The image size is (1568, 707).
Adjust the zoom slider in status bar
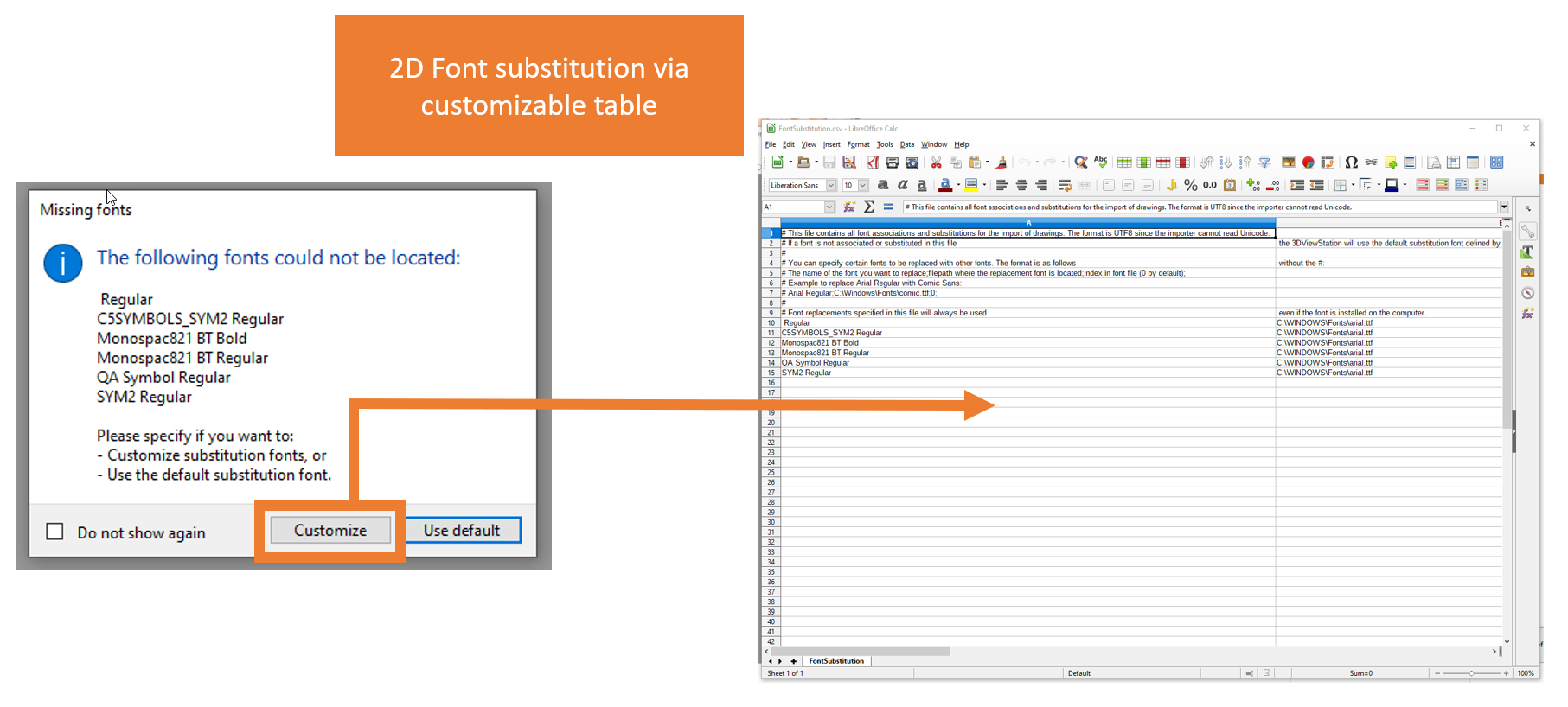pos(1471,673)
